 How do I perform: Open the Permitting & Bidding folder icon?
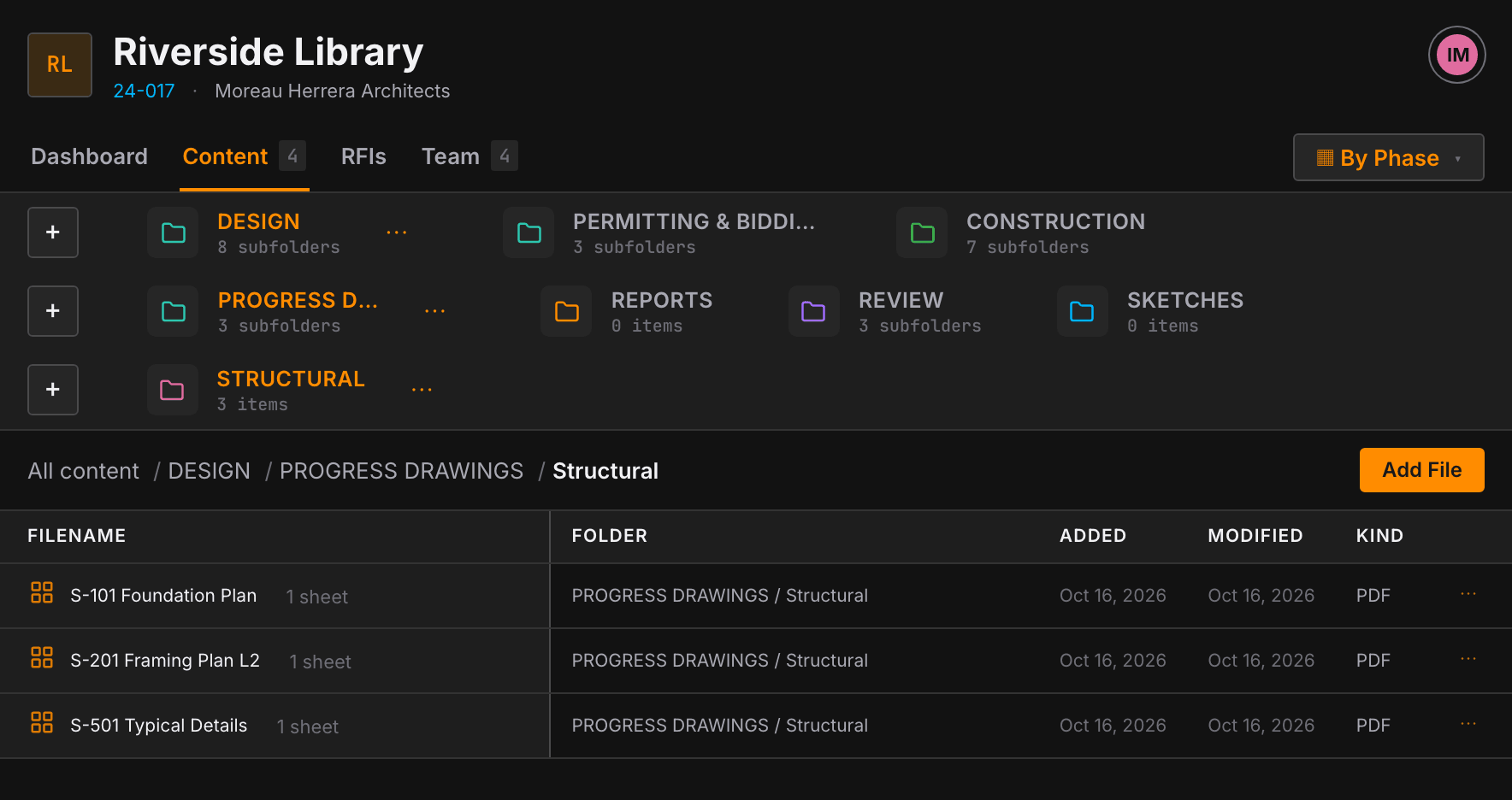[529, 232]
